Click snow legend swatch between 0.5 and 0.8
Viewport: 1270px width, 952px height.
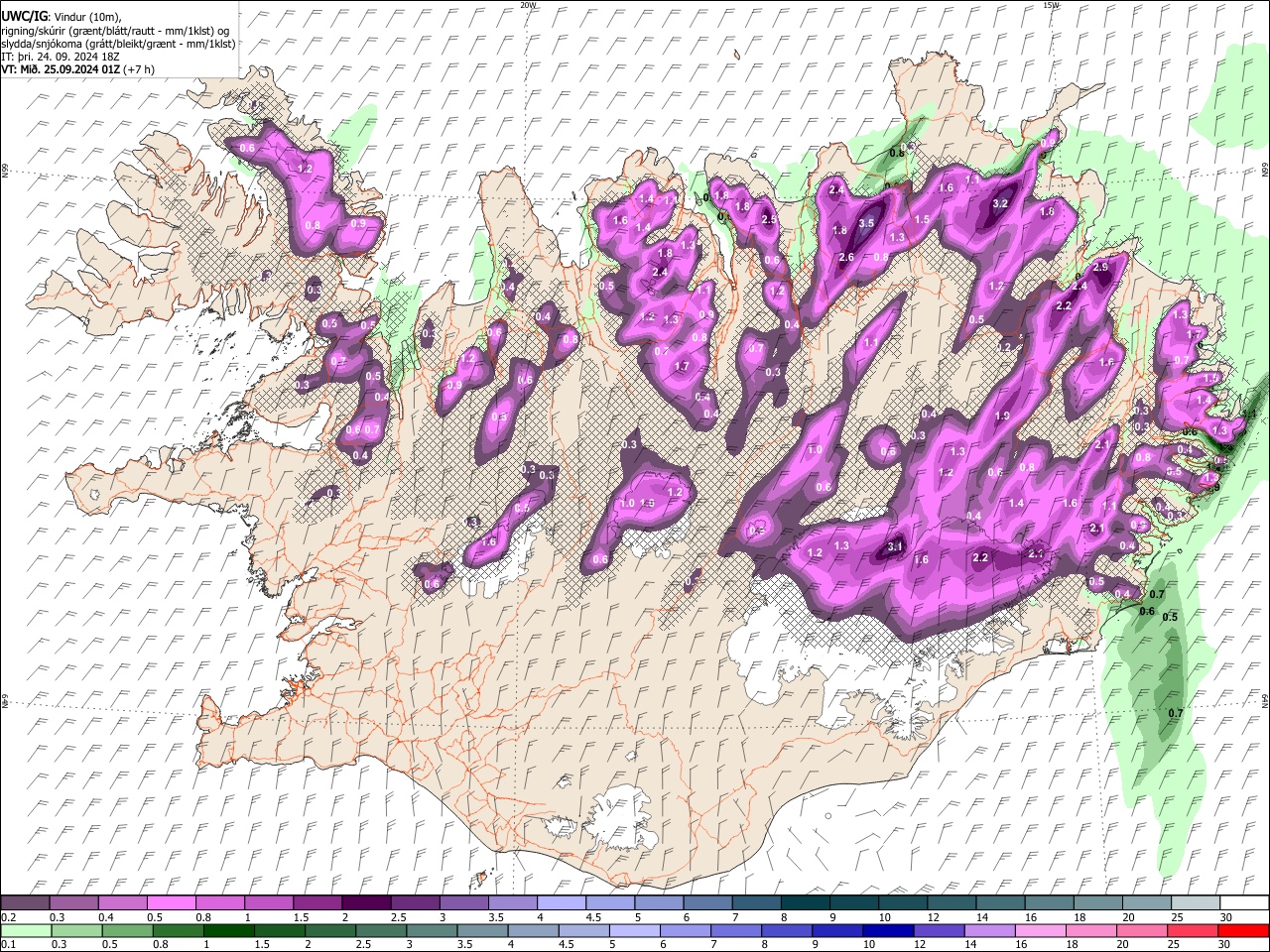171,902
